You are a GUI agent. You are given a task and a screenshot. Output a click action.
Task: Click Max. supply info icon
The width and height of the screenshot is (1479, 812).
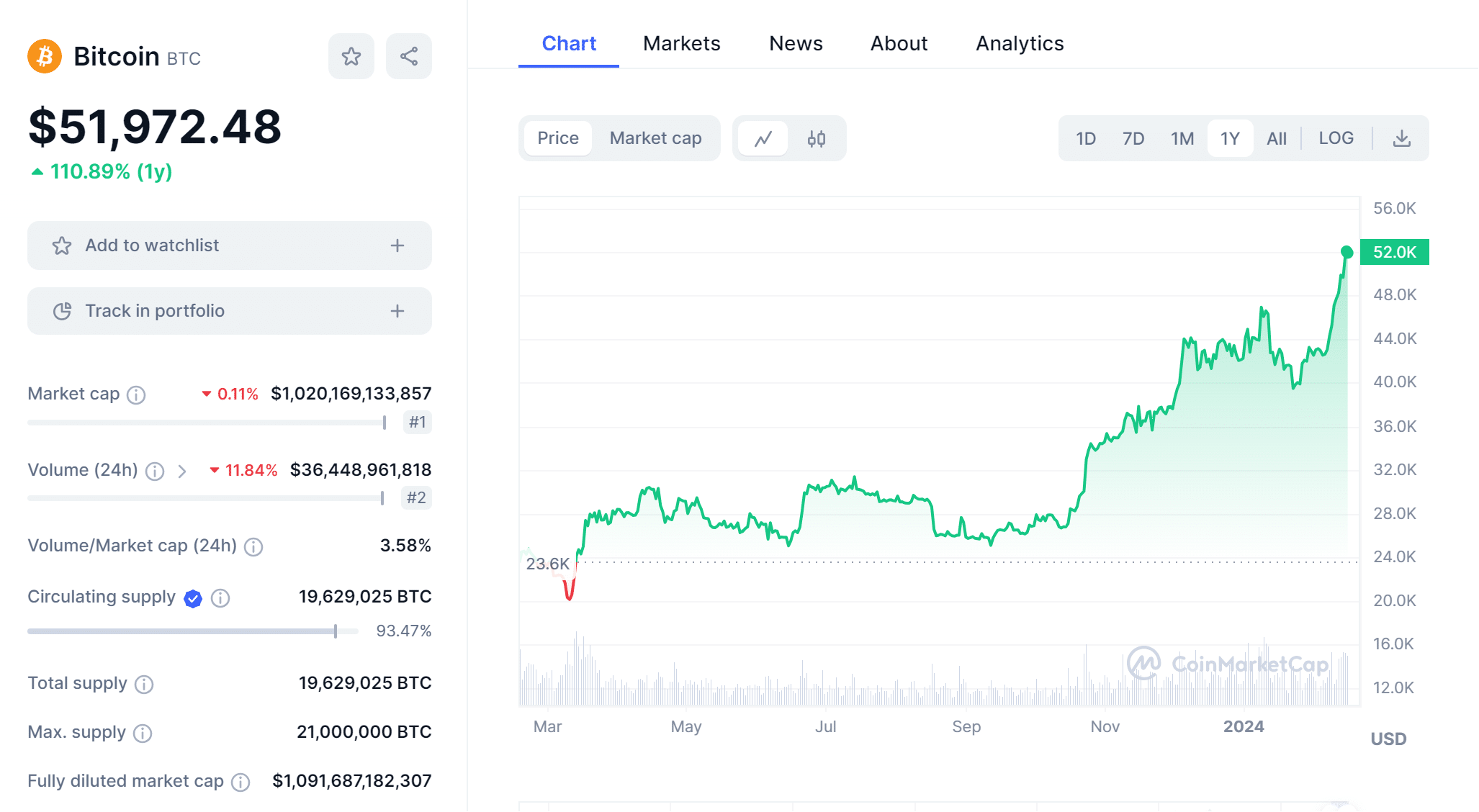pos(143,733)
